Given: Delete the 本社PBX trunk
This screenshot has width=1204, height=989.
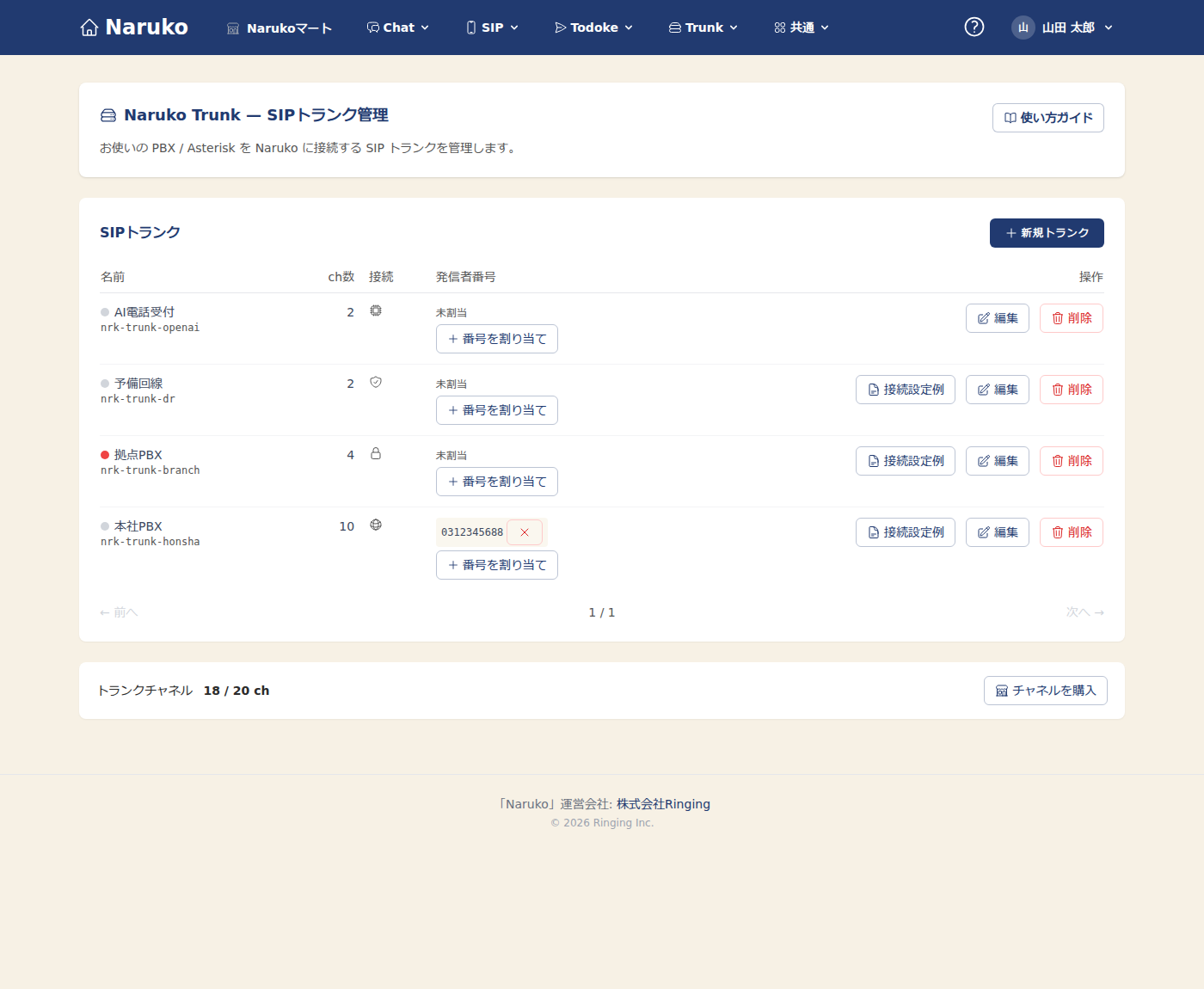Looking at the screenshot, I should pyautogui.click(x=1072, y=532).
